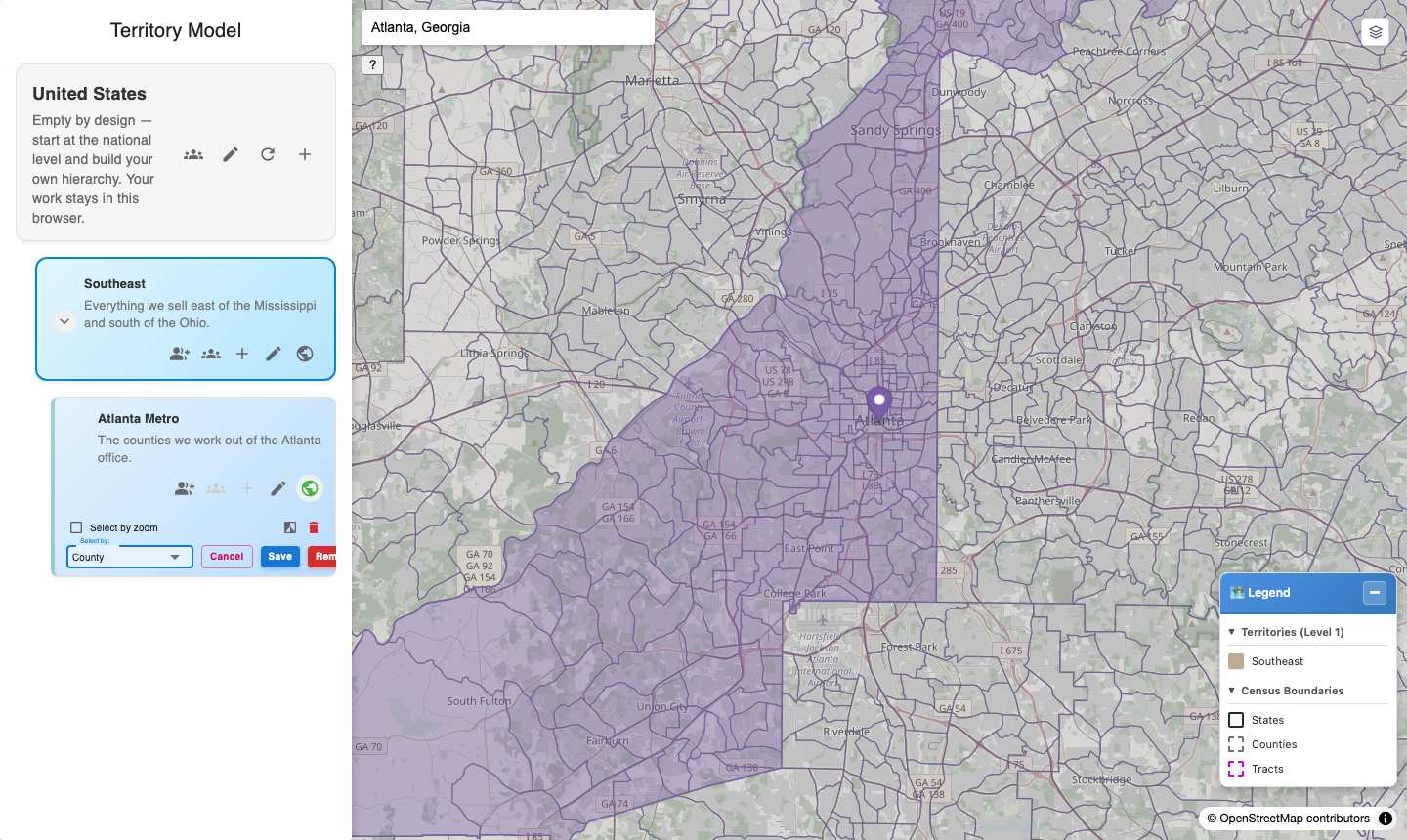Click the Southeast color swatch in legend
Image resolution: width=1407 pixels, height=840 pixels.
(x=1236, y=661)
